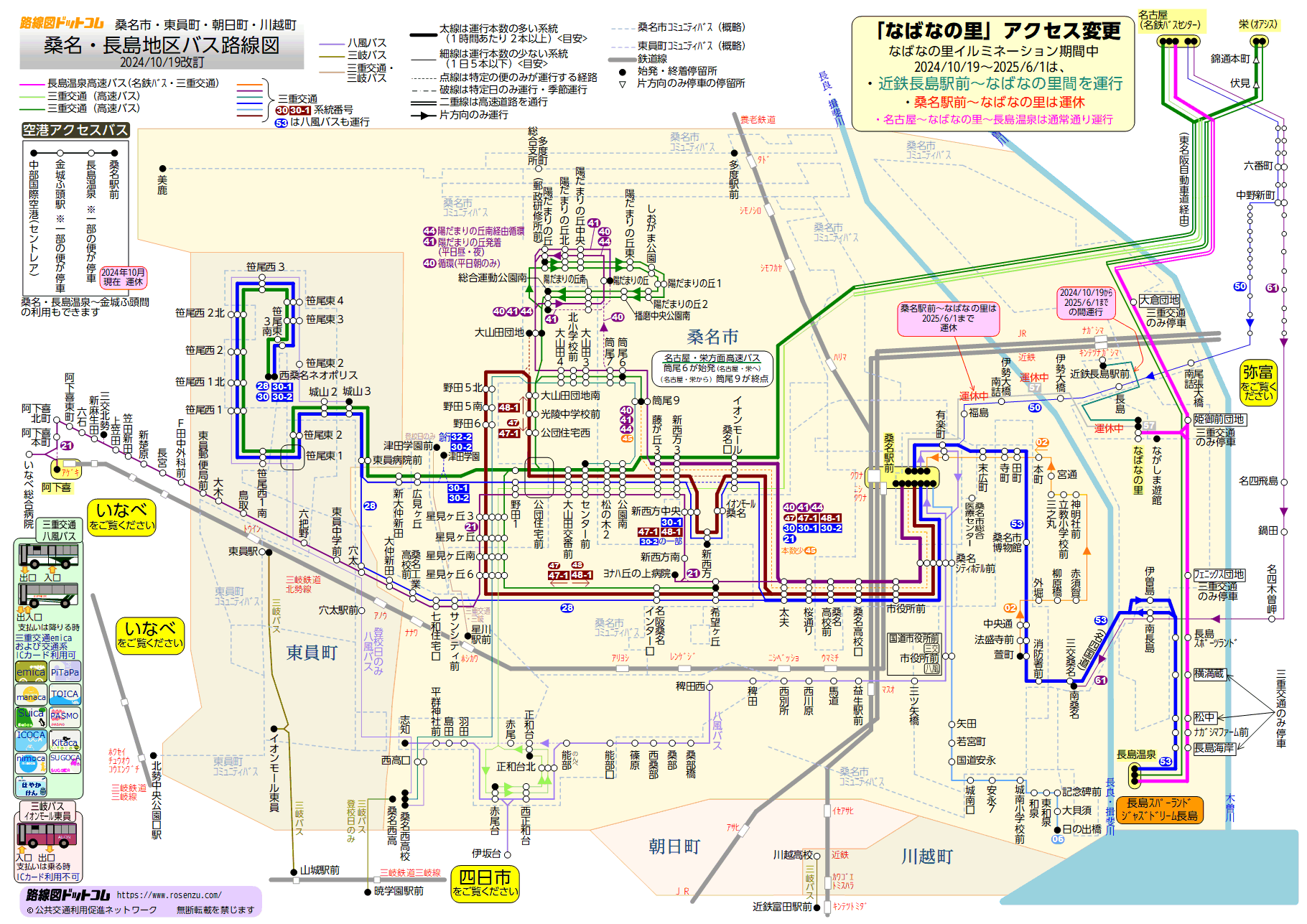Click the 大倉団地 stop label

[1159, 300]
